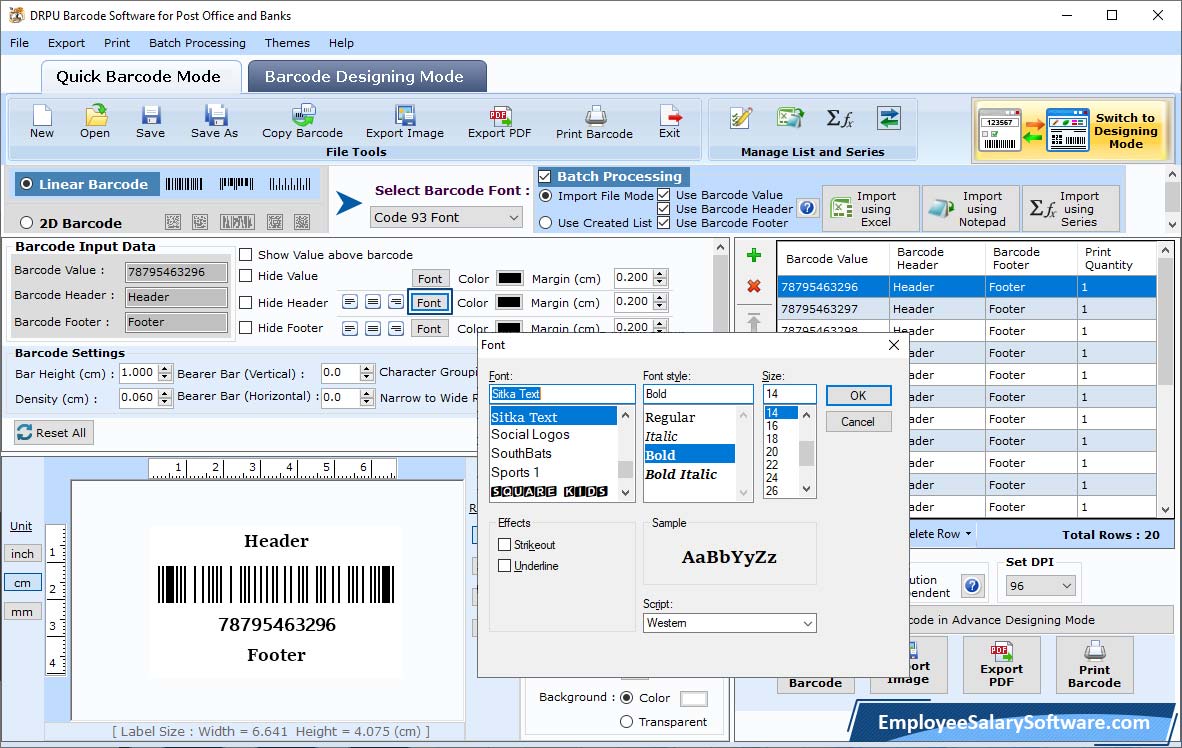Click the Excel sheet manage list icon
The width and height of the screenshot is (1182, 748).
pos(790,118)
